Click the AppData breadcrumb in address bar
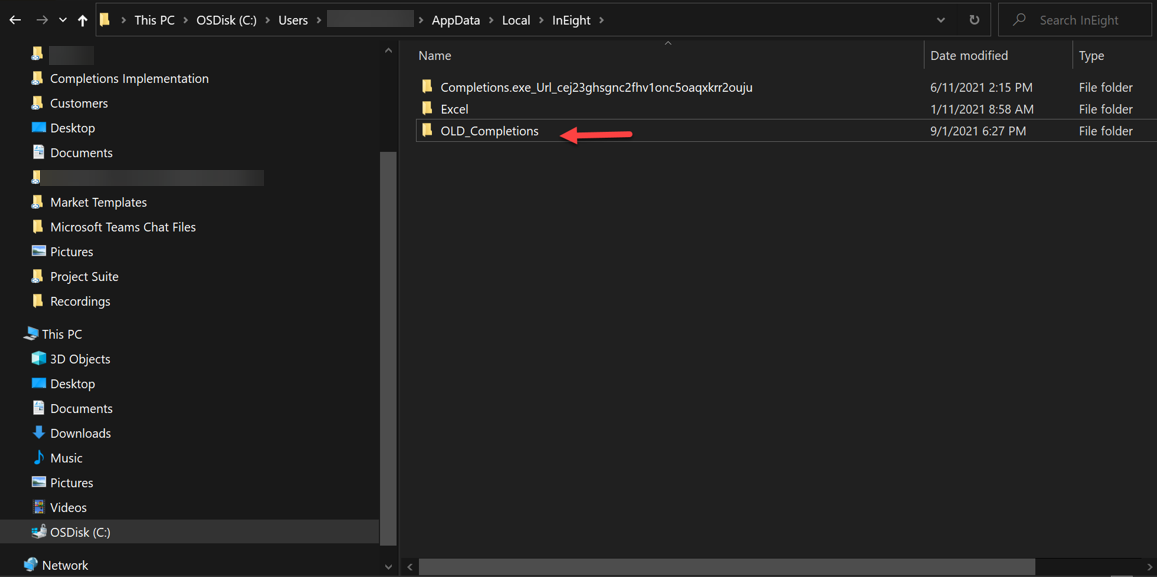 (455, 20)
